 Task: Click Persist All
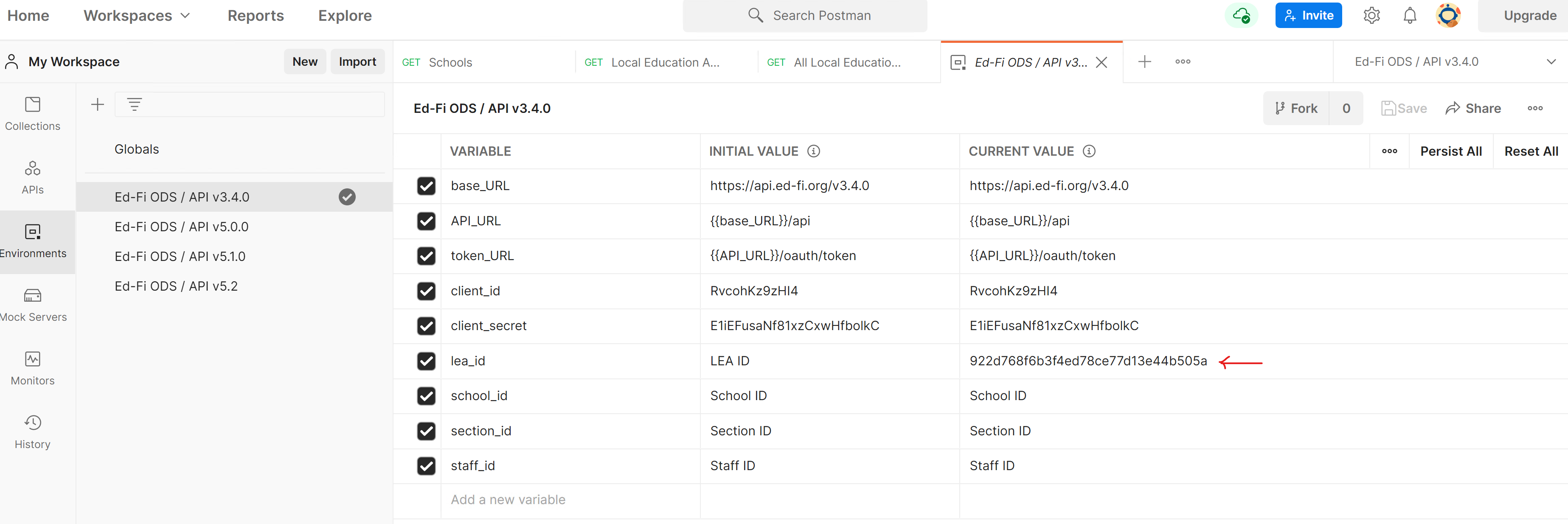tap(1451, 151)
